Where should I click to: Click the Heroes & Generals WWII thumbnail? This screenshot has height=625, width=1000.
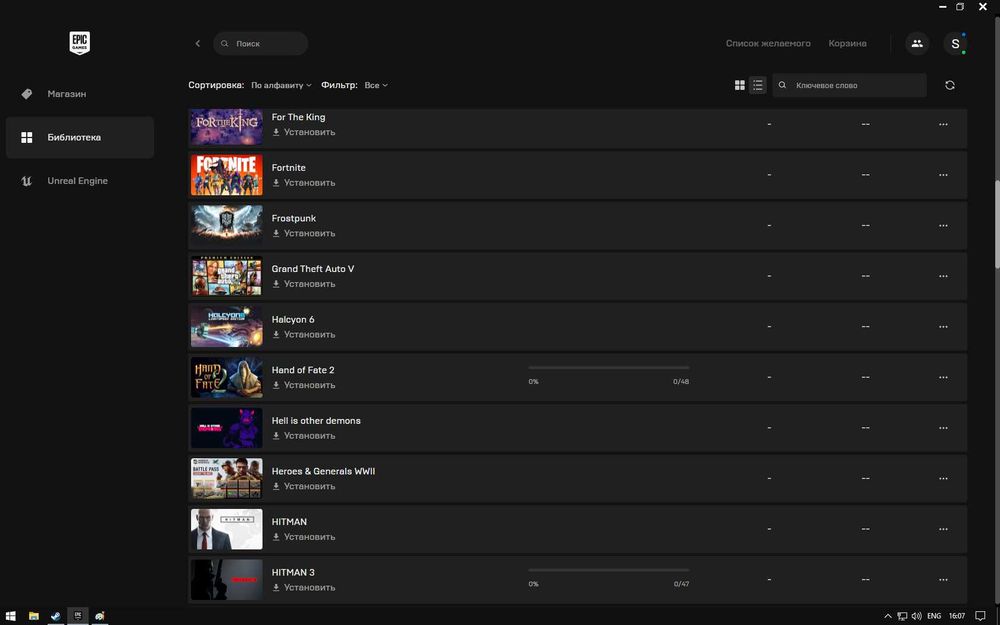pos(226,478)
